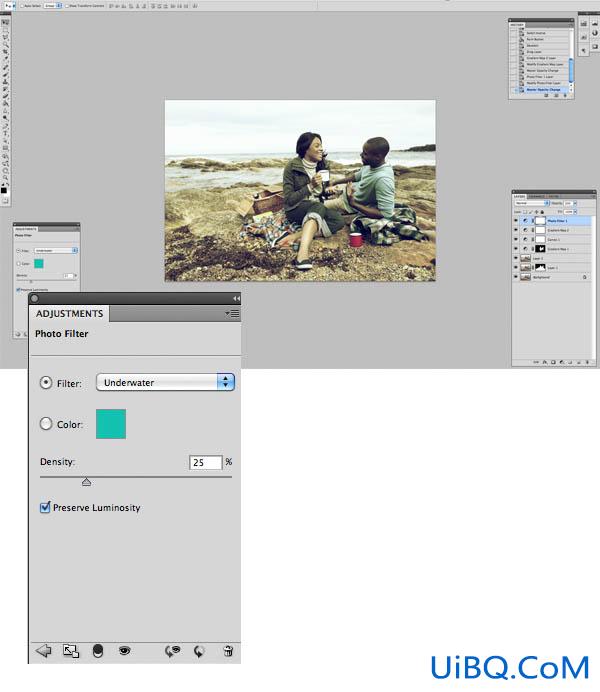Toggle the Auto-Select checkbox in the options bar
Screen dimensions: 600x692
[22, 6]
